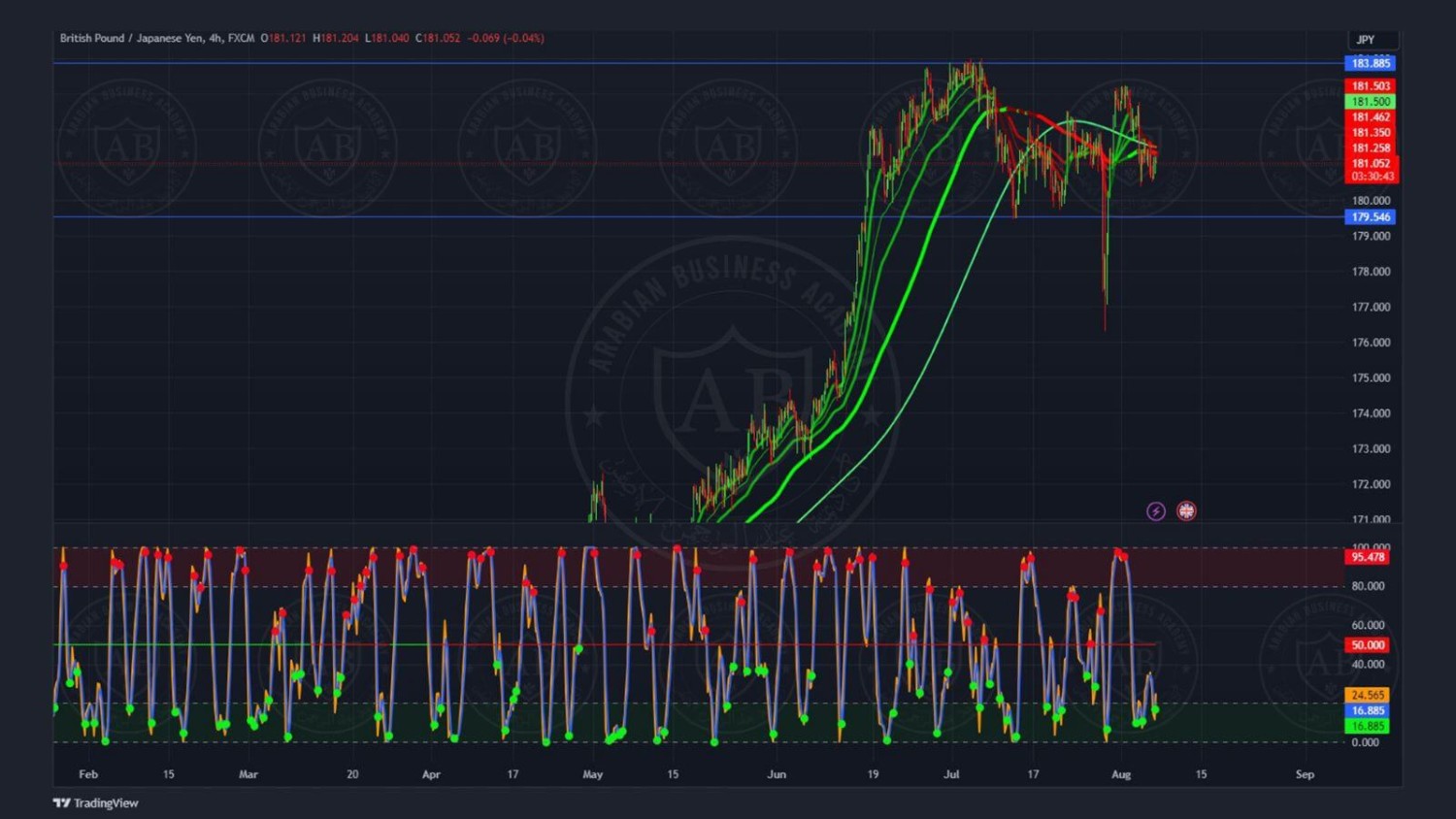Click the 03:30:43 bar countdown timer

[x=1371, y=177]
